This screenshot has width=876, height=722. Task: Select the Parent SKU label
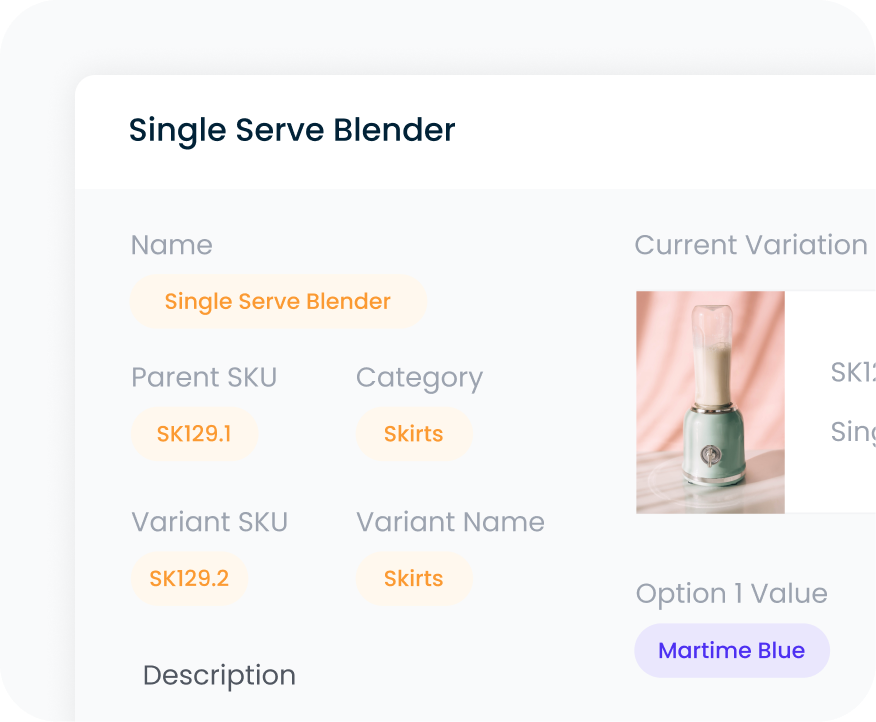point(203,377)
